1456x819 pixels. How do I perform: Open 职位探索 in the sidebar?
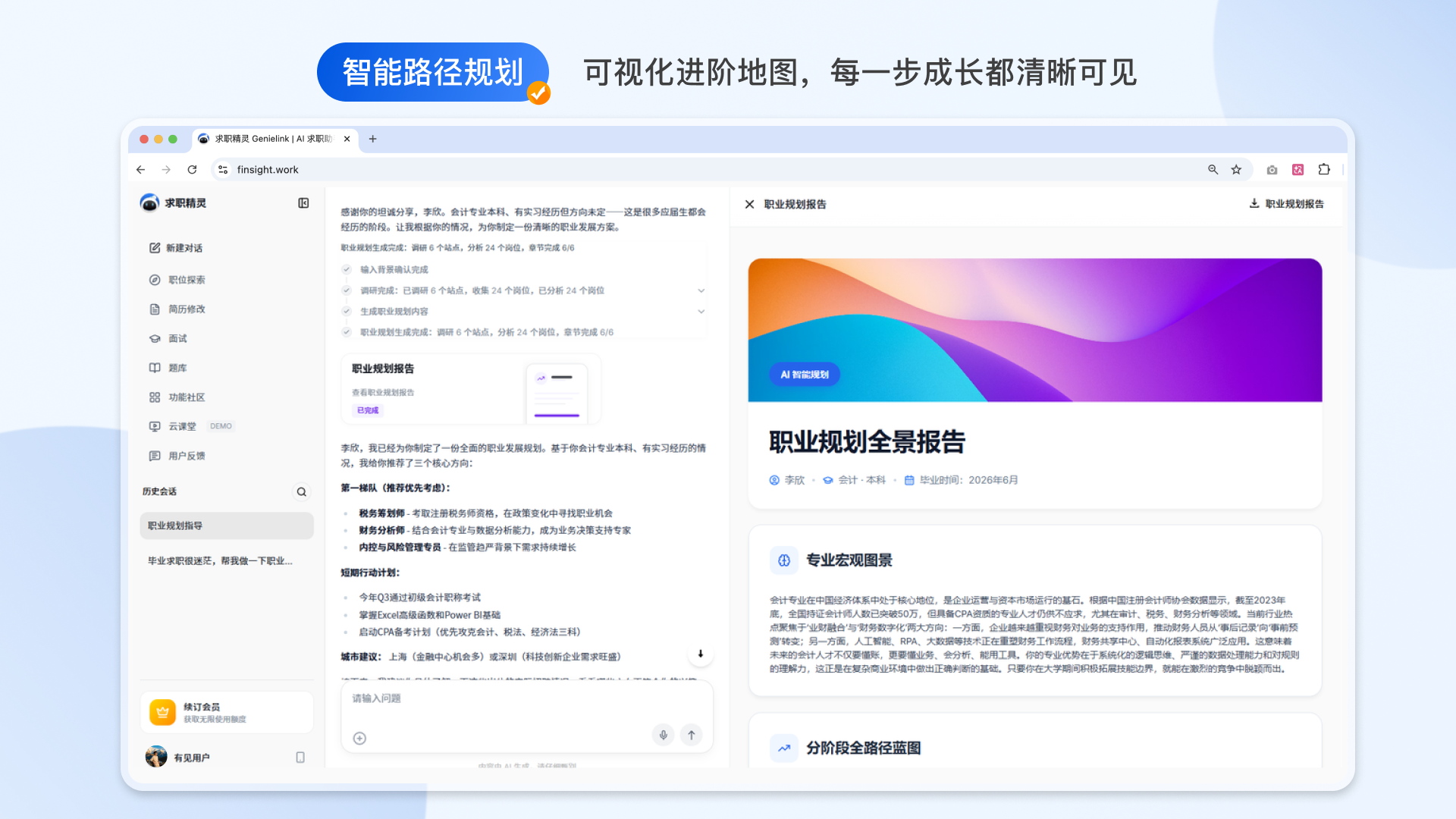[177, 280]
